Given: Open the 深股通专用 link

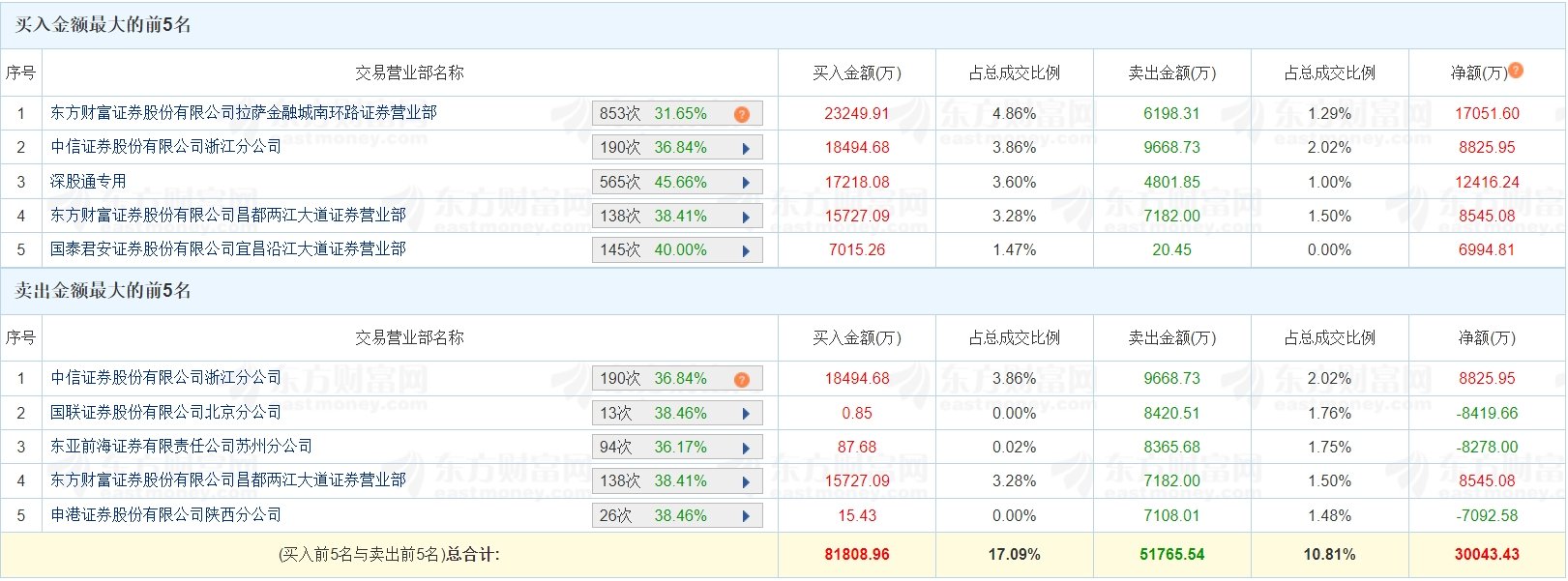Looking at the screenshot, I should coord(88,182).
